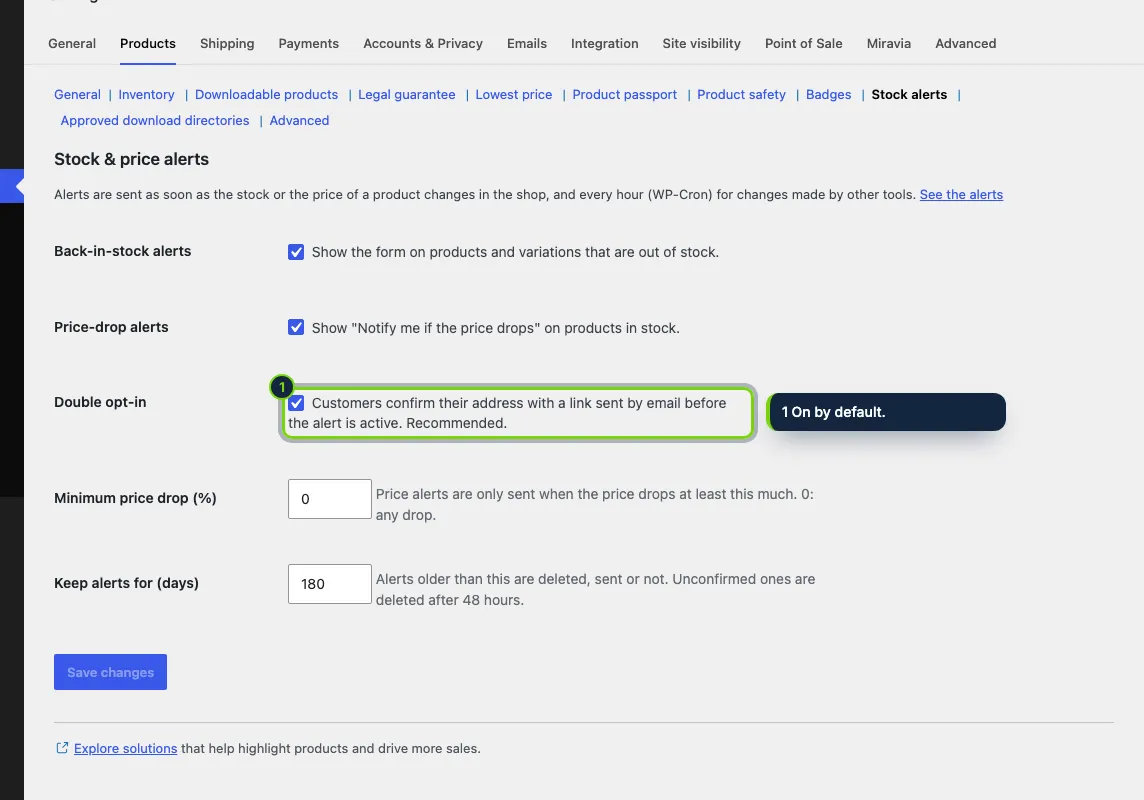Open the Explore solutions link
This screenshot has width=1144, height=800.
(125, 748)
